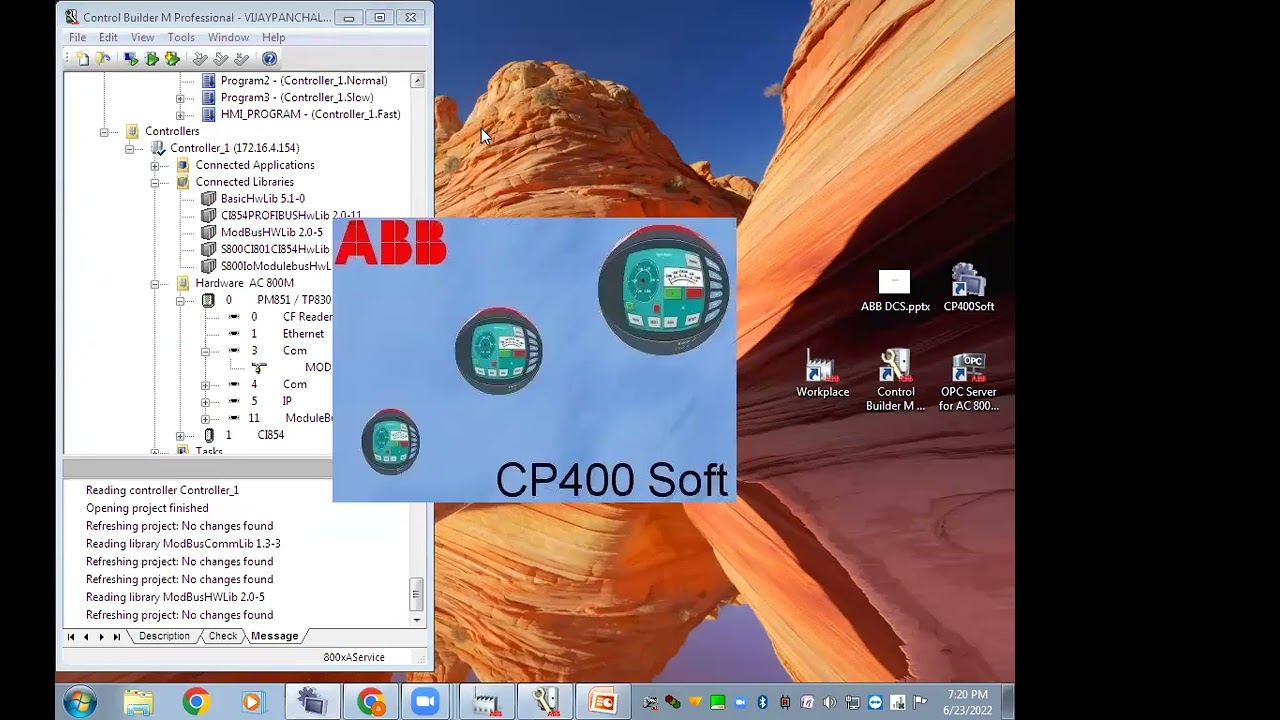Switch to the Message tab
Viewport: 1280px width, 720px height.
pyautogui.click(x=274, y=636)
